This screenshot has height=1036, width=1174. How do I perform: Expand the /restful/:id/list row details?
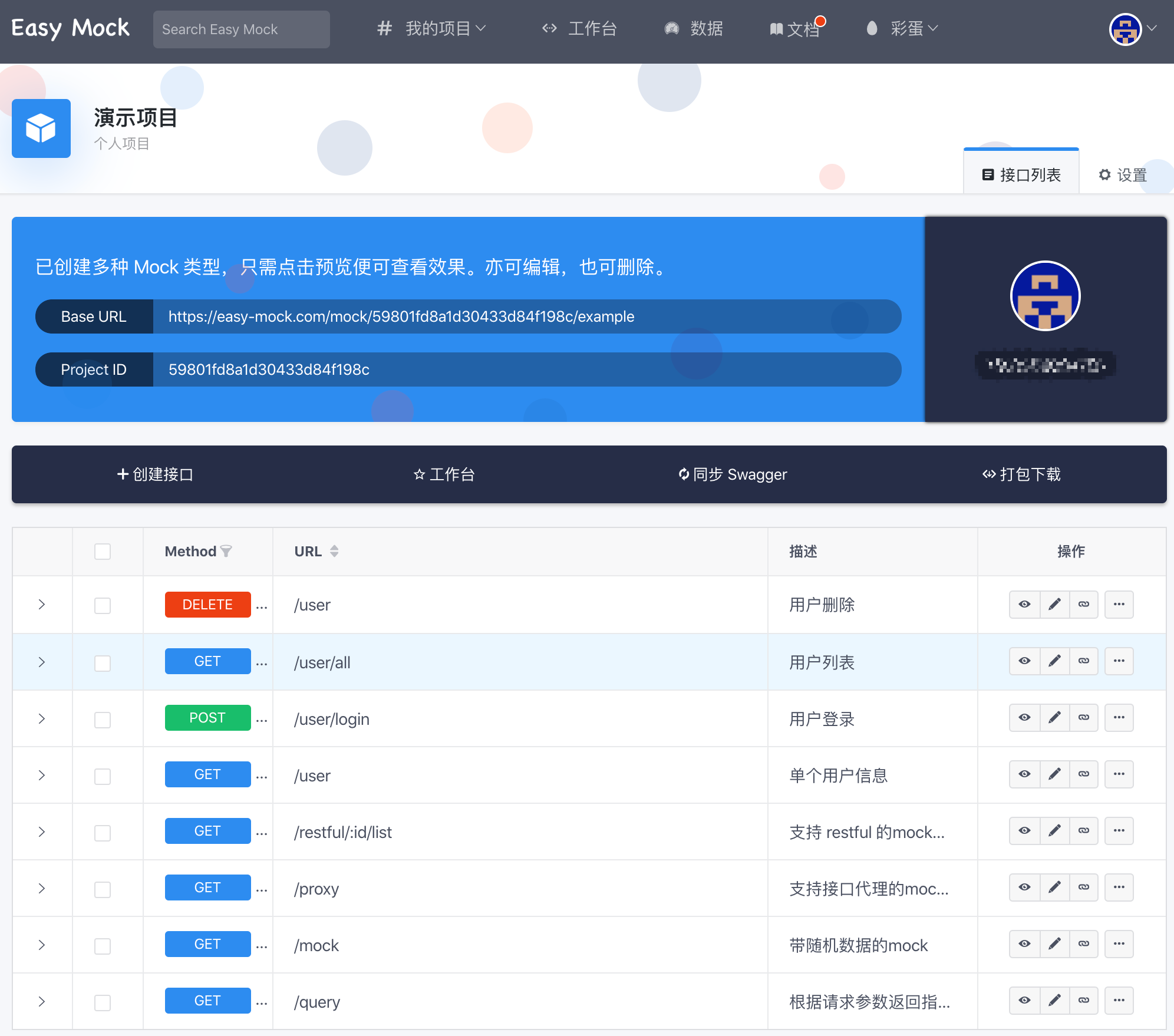pos(42,832)
